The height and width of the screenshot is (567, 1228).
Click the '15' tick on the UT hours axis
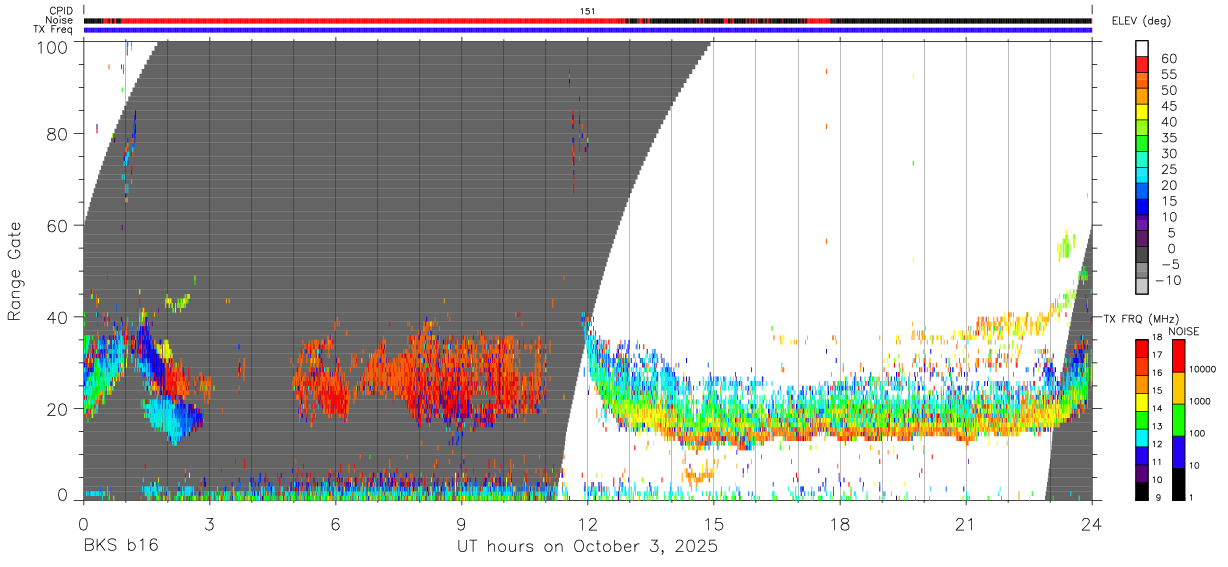click(713, 524)
